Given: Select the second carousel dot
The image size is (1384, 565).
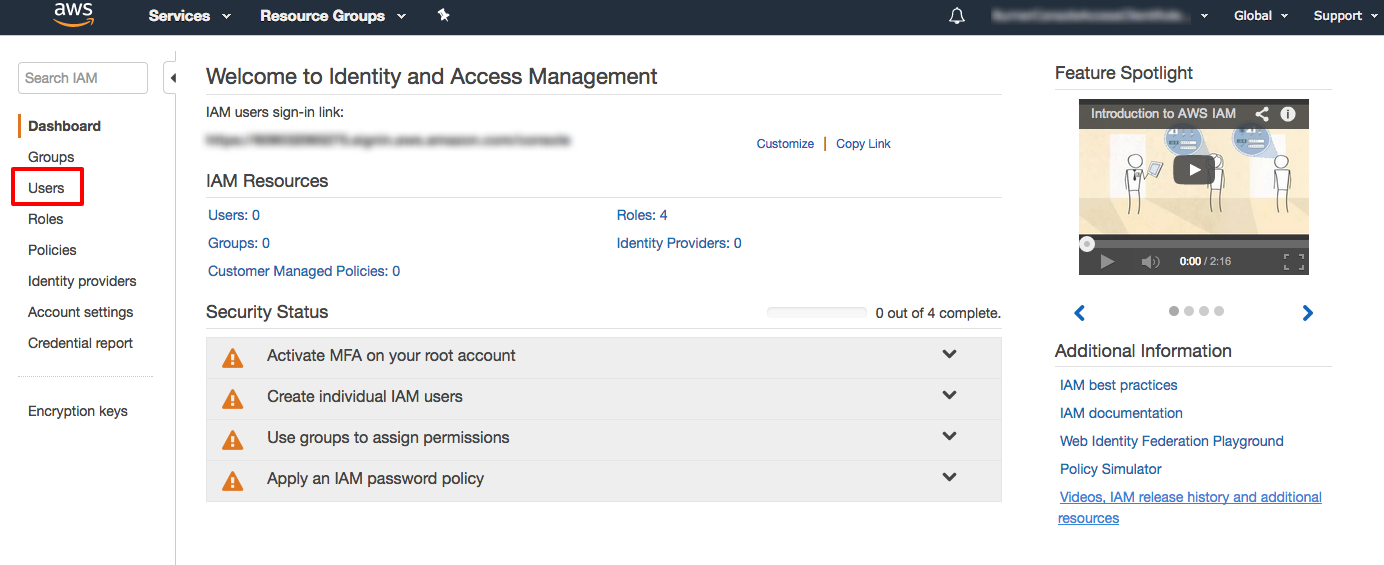Looking at the screenshot, I should click(x=1189, y=311).
